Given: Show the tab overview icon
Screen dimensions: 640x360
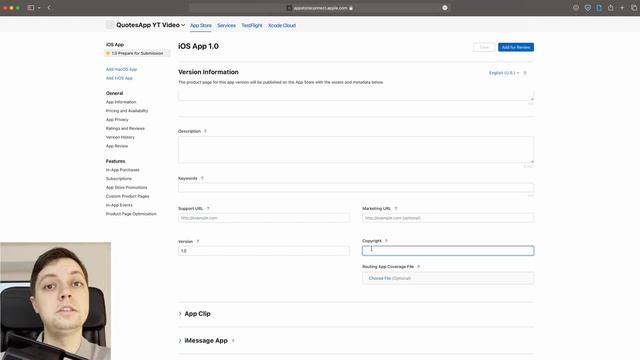Looking at the screenshot, I should pos(634,7).
